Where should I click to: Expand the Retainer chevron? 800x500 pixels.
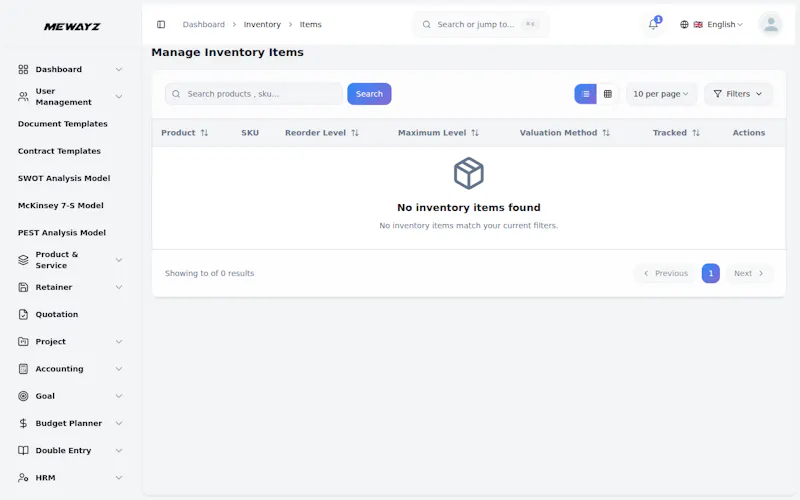tap(118, 287)
